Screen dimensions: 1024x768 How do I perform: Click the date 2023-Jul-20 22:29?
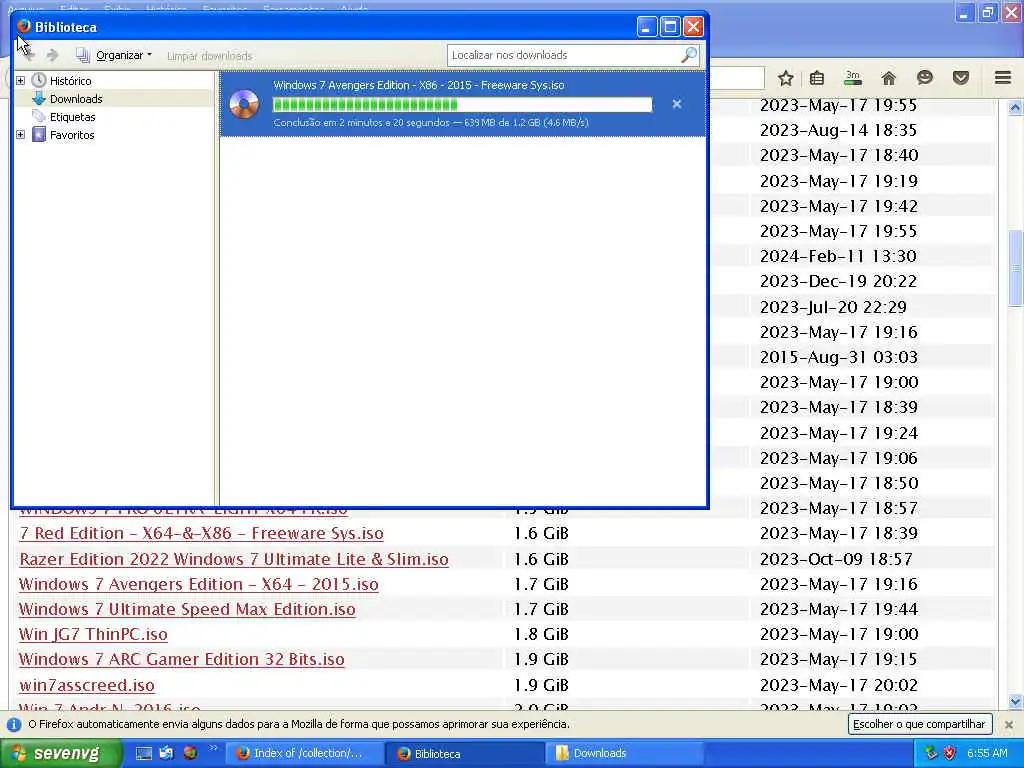(x=833, y=308)
